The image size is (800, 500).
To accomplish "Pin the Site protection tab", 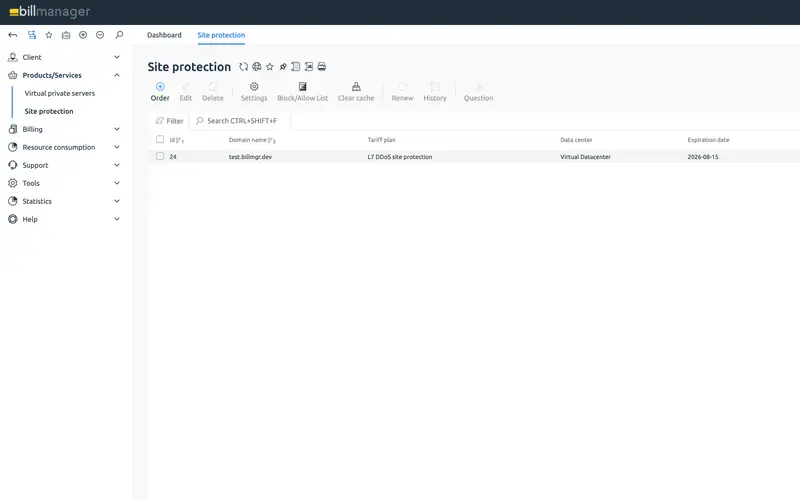I will [x=283, y=66].
